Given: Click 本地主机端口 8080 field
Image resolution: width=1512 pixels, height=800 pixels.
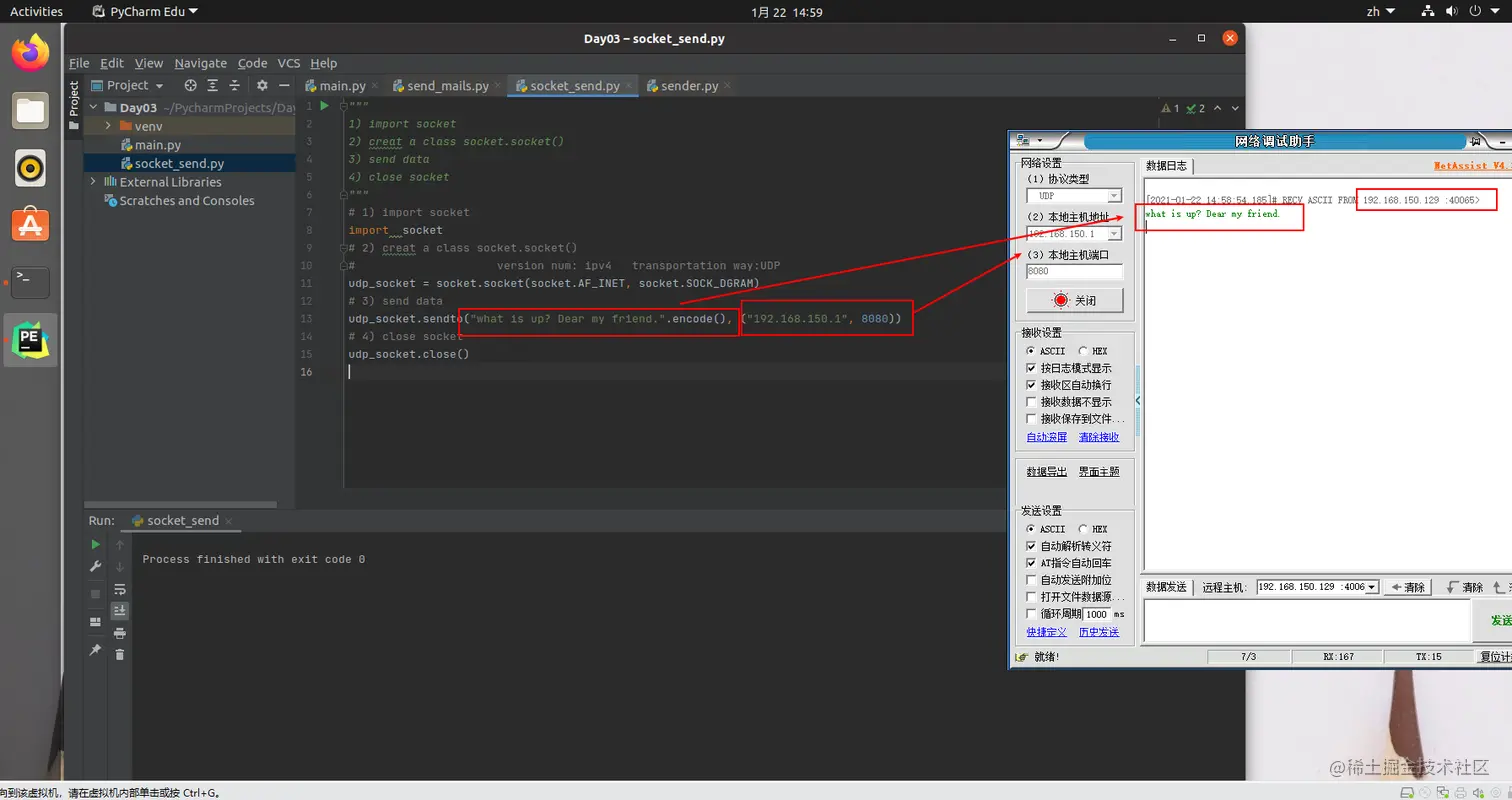Looking at the screenshot, I should point(1074,271).
